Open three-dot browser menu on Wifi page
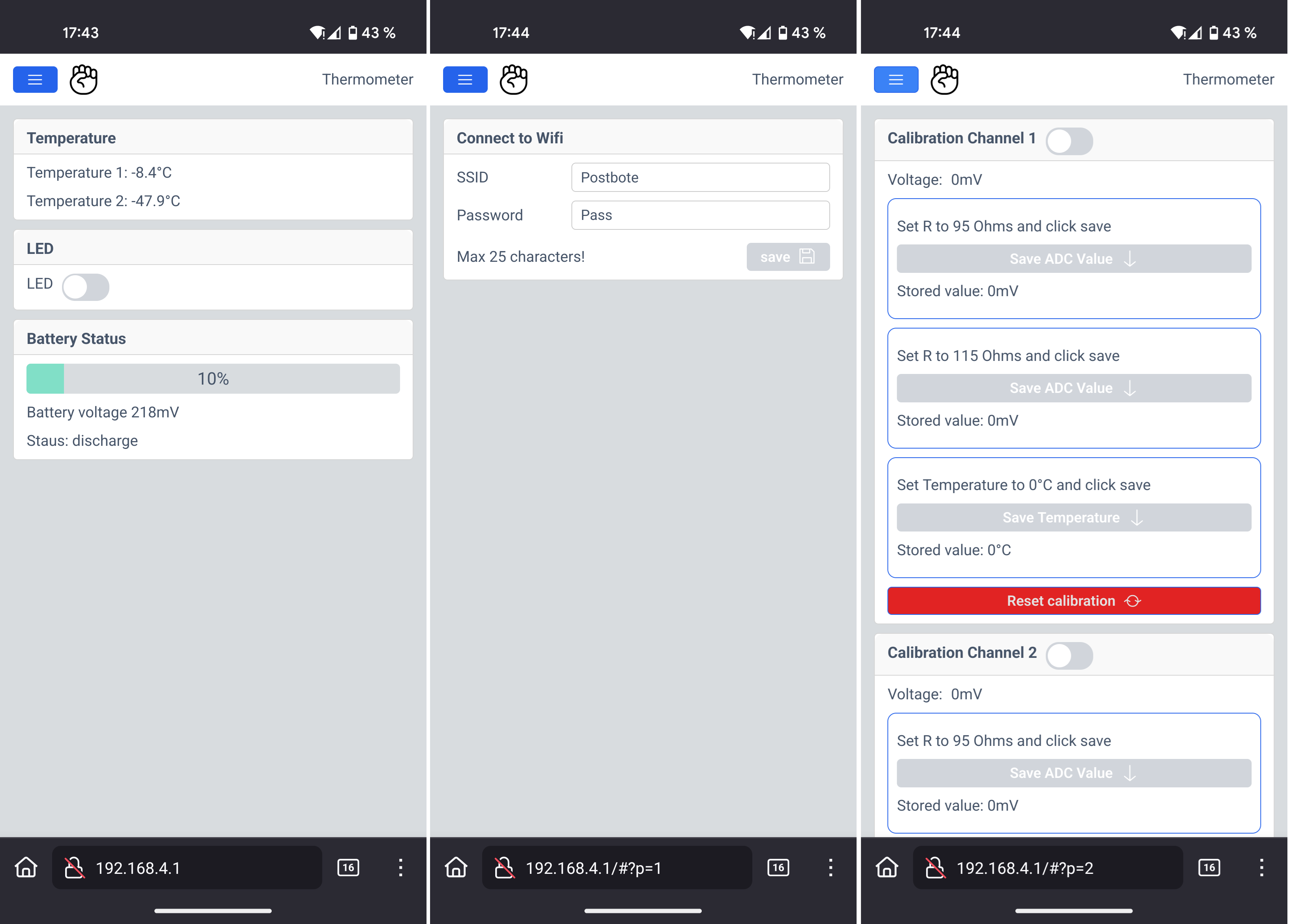The height and width of the screenshot is (924, 1289). (831, 867)
